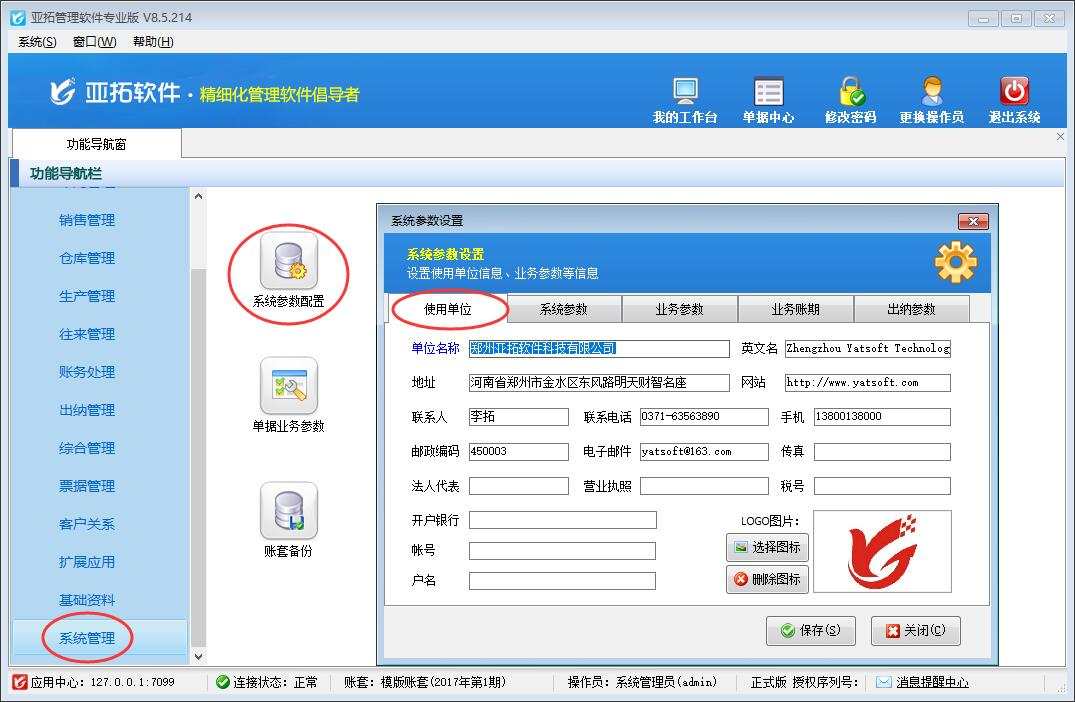Select 出纳参数 tab
This screenshot has height=702, width=1075.
point(911,309)
